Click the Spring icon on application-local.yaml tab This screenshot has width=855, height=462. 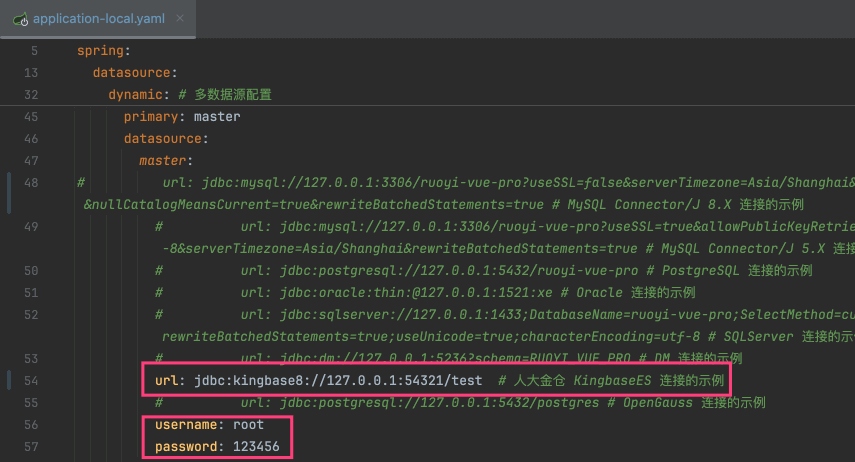point(17,19)
